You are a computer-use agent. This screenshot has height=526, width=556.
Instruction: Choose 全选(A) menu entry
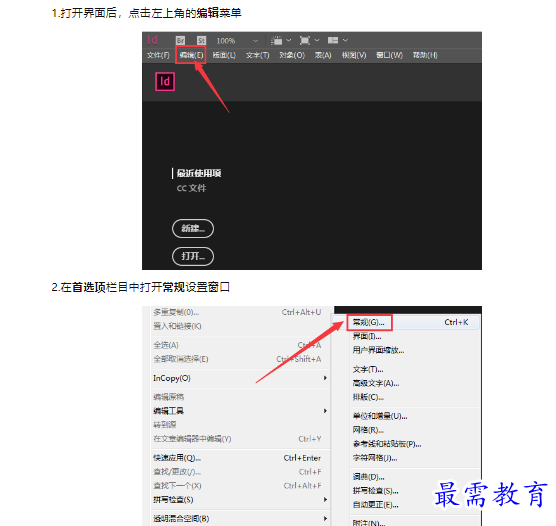(x=237, y=345)
